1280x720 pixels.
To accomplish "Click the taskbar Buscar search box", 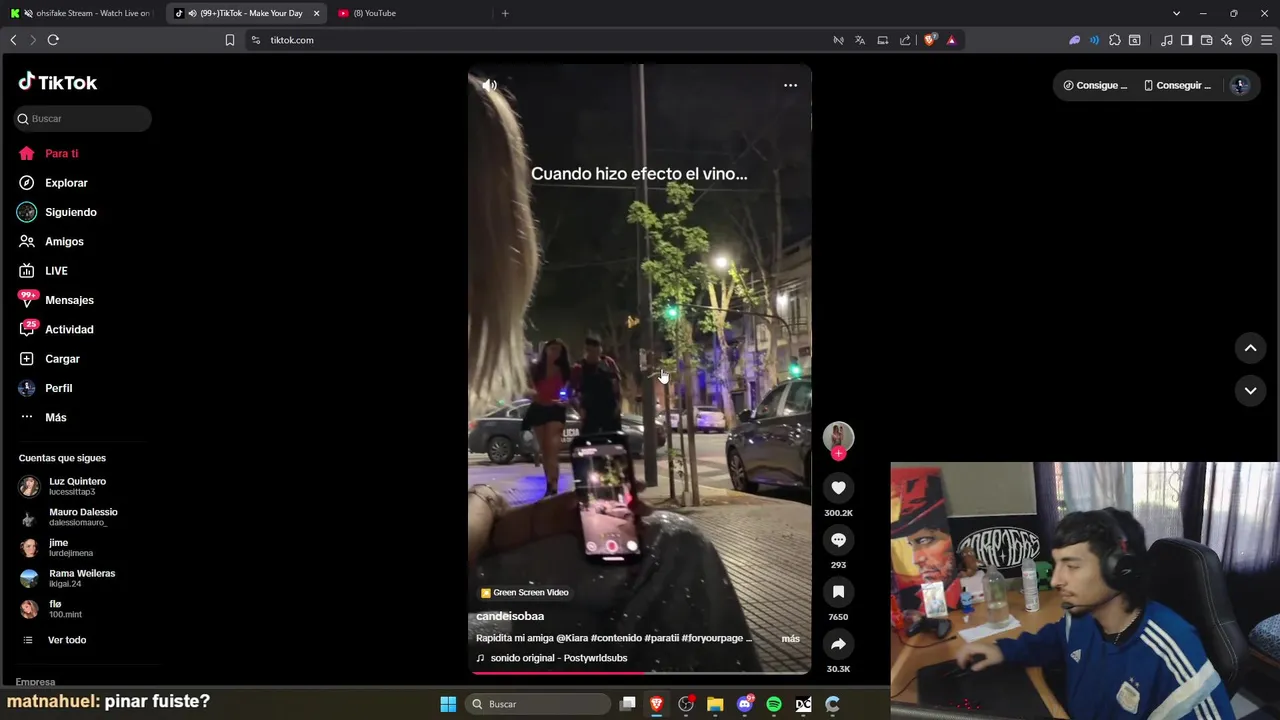I will pyautogui.click(x=540, y=704).
